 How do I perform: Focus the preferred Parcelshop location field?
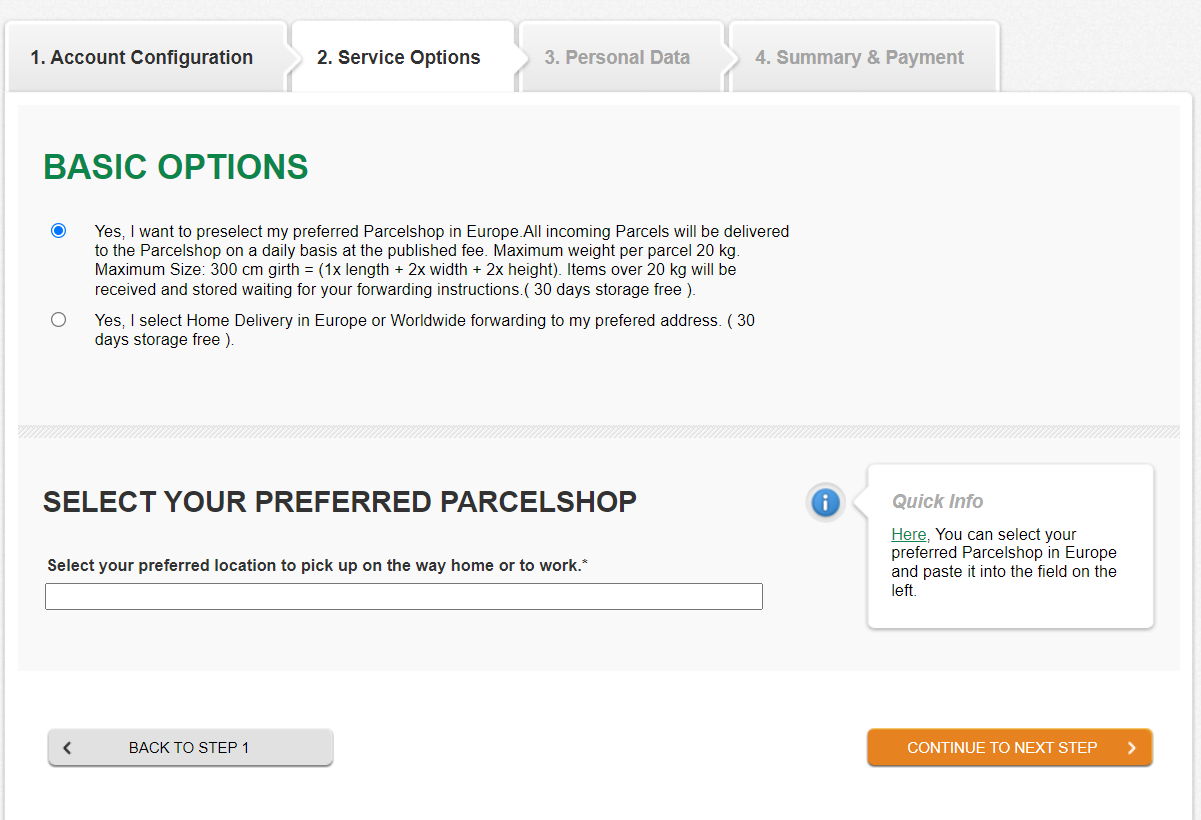pyautogui.click(x=404, y=597)
